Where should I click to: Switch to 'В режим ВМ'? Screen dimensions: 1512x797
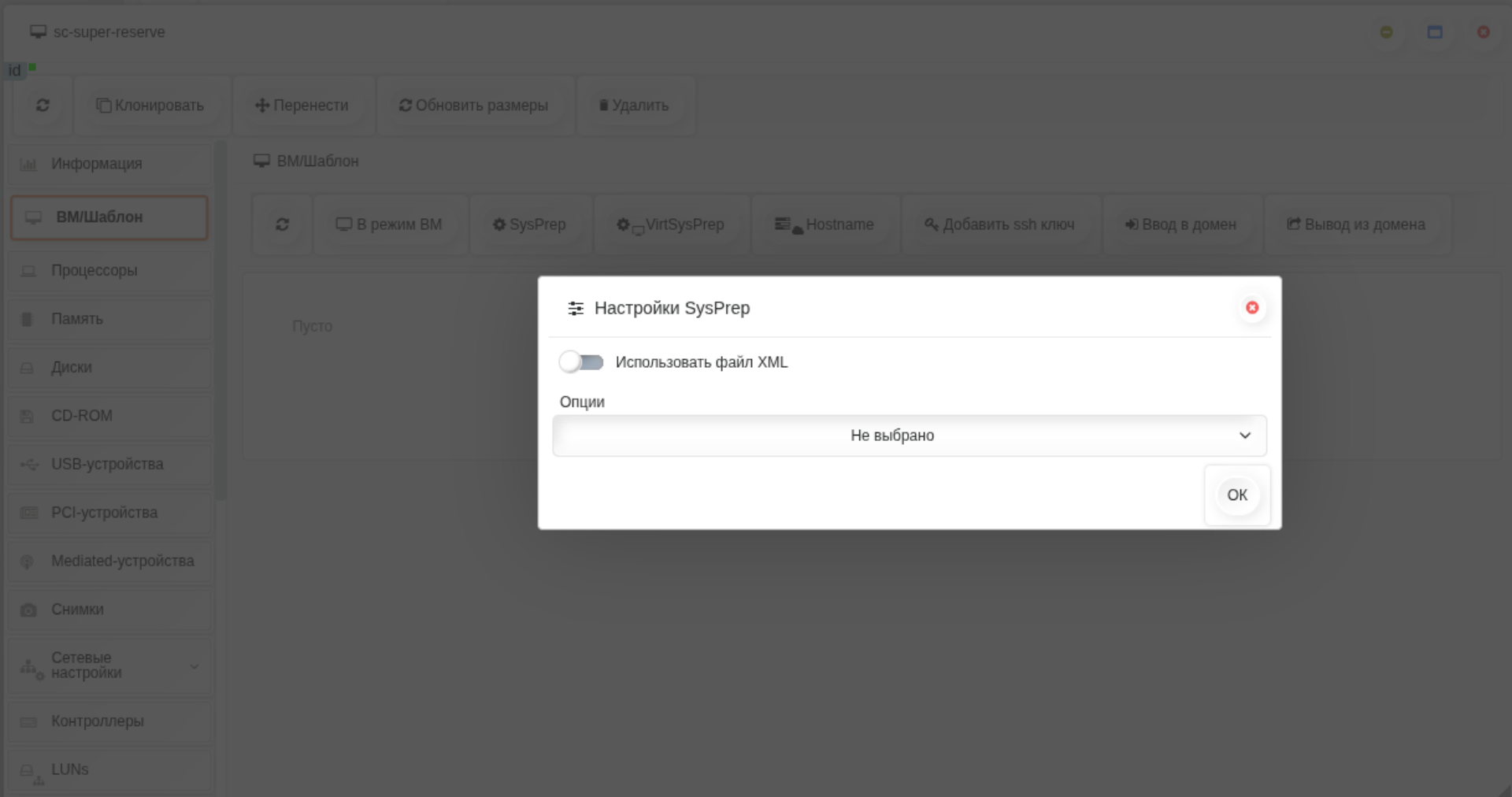[x=389, y=224]
